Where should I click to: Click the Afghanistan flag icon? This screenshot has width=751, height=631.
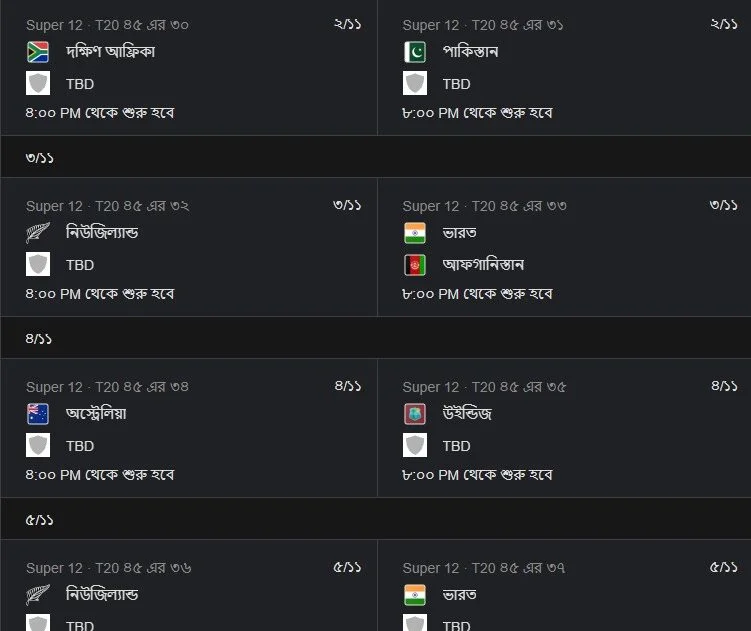point(415,265)
